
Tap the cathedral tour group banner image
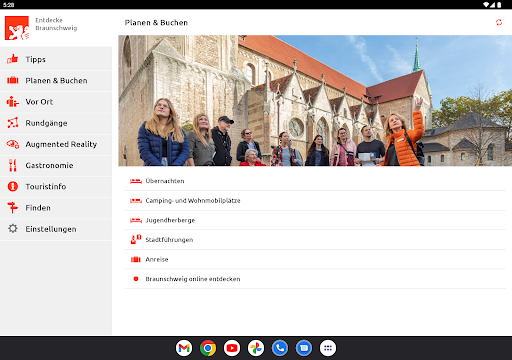coord(315,101)
